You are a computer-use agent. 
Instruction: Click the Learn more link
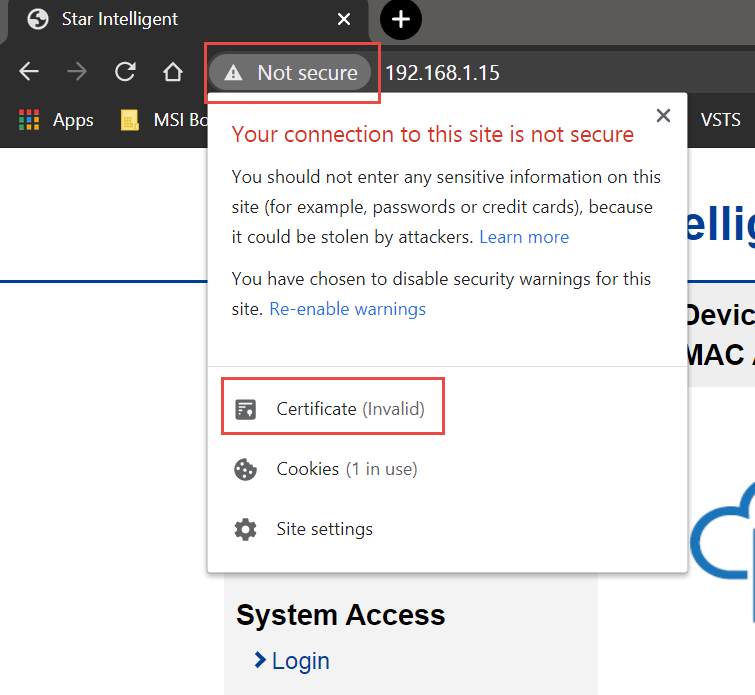coord(524,237)
